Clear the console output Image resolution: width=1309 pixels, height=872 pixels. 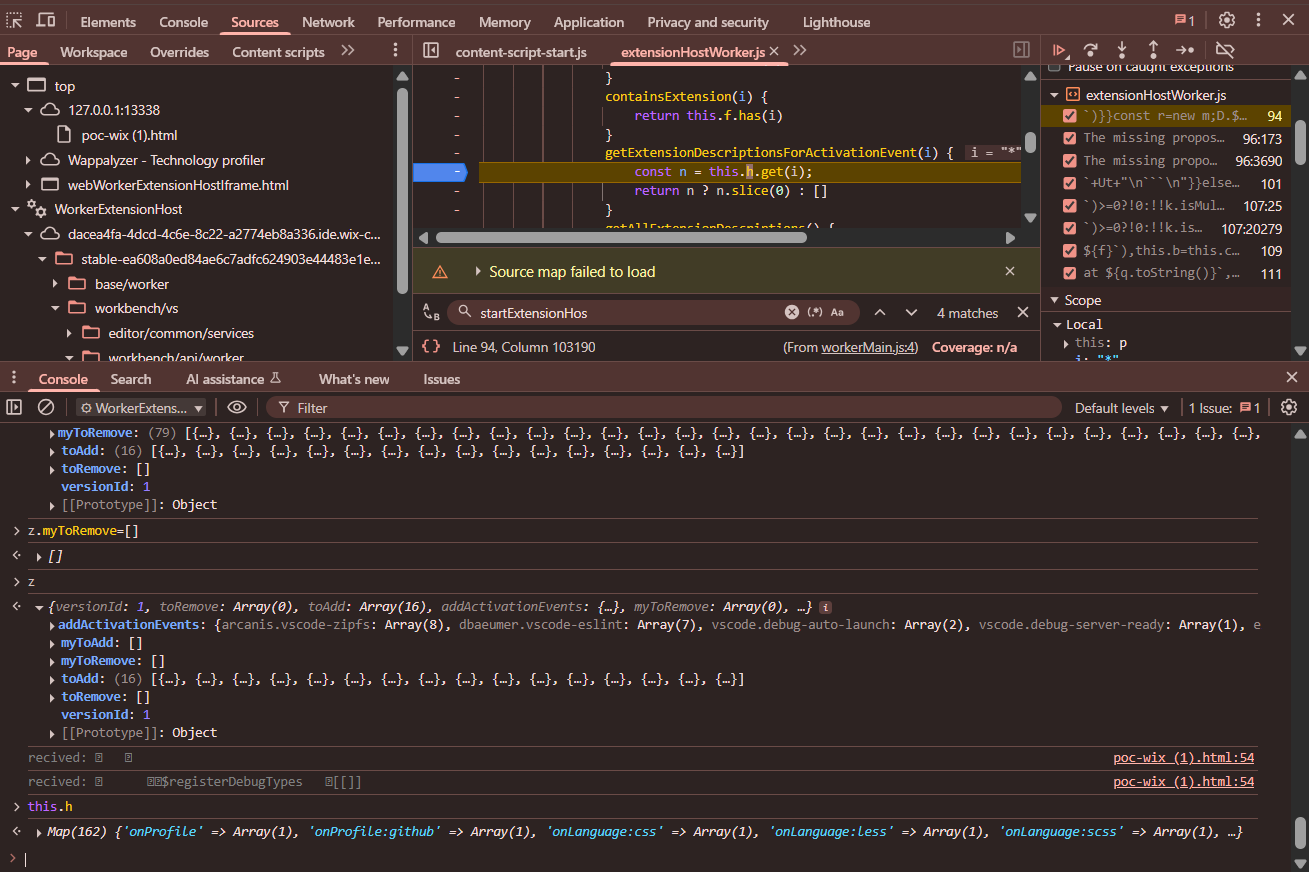click(x=45, y=407)
